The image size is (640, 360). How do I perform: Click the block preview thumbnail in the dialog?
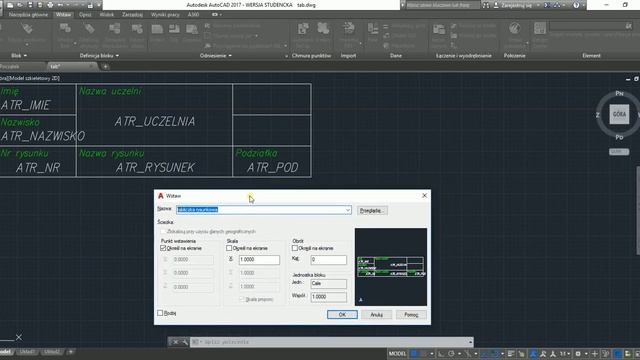tap(391, 267)
